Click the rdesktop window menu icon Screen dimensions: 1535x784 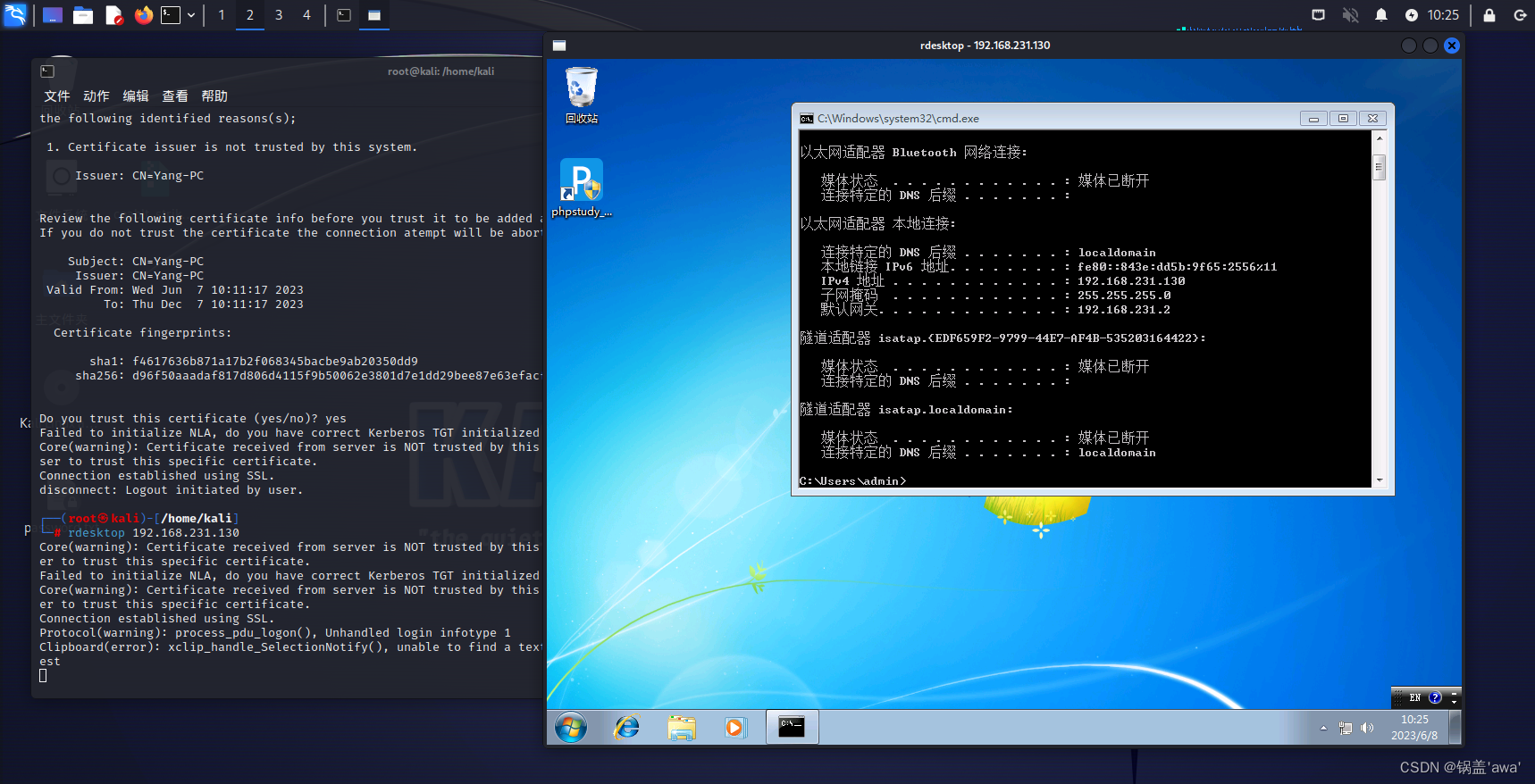559,46
